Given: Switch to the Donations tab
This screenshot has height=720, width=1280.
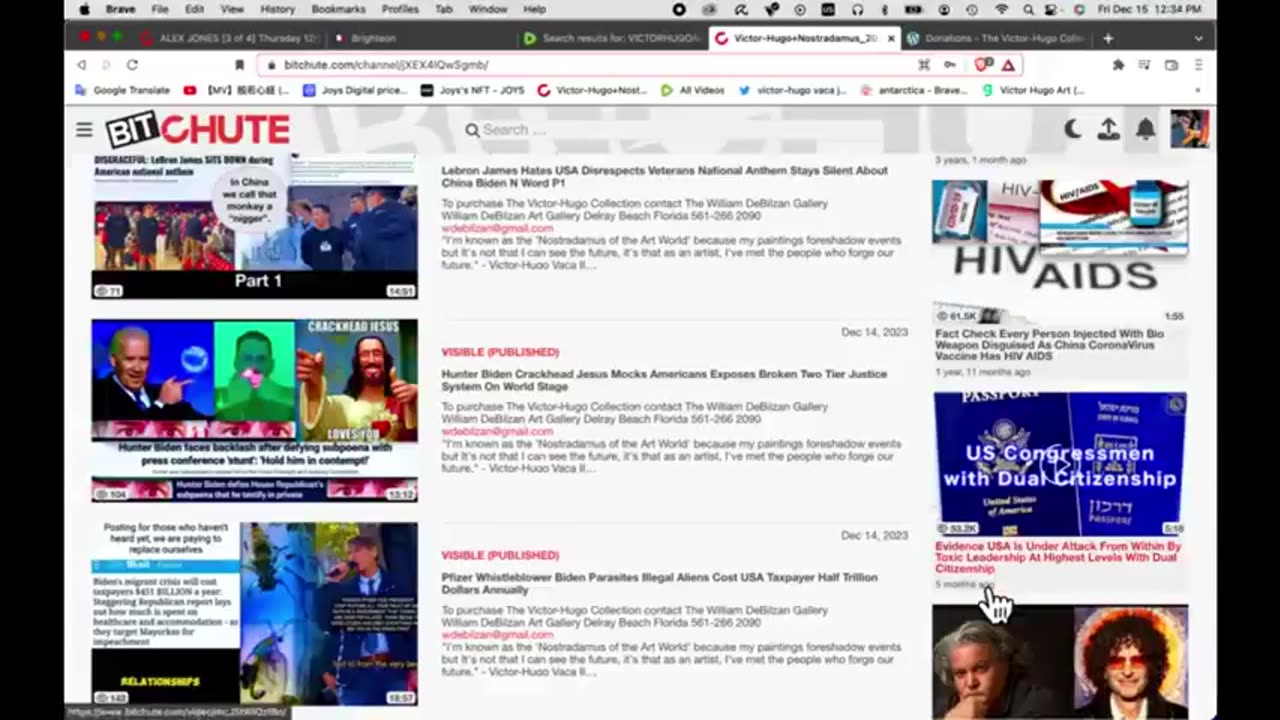Looking at the screenshot, I should [x=996, y=38].
